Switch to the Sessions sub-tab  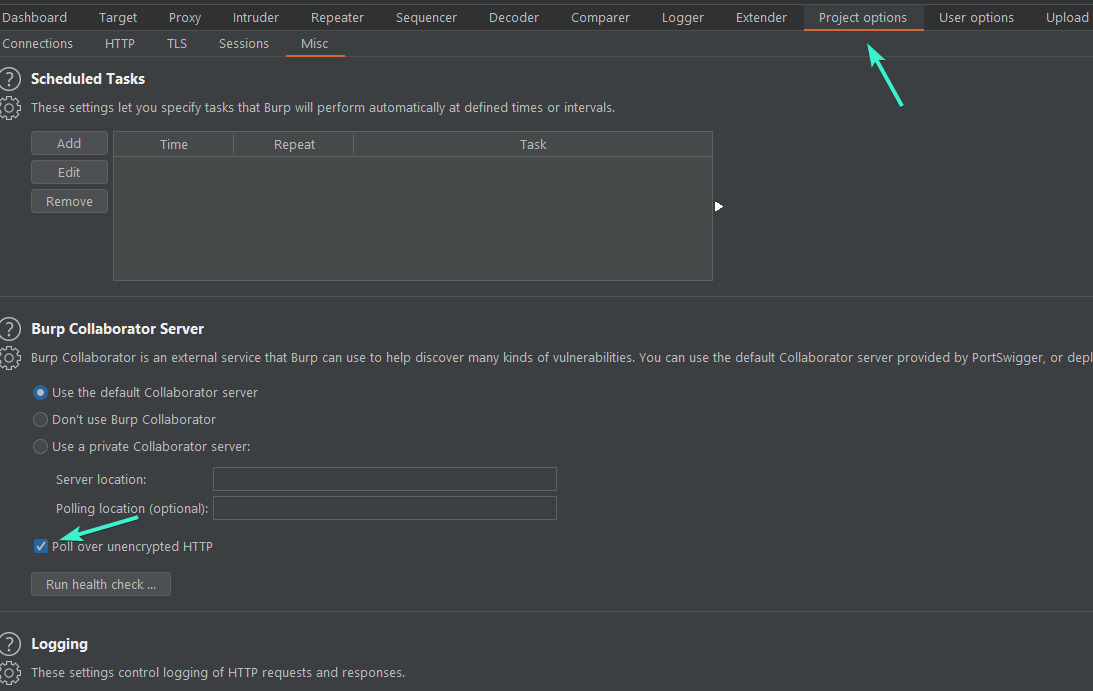click(x=243, y=43)
